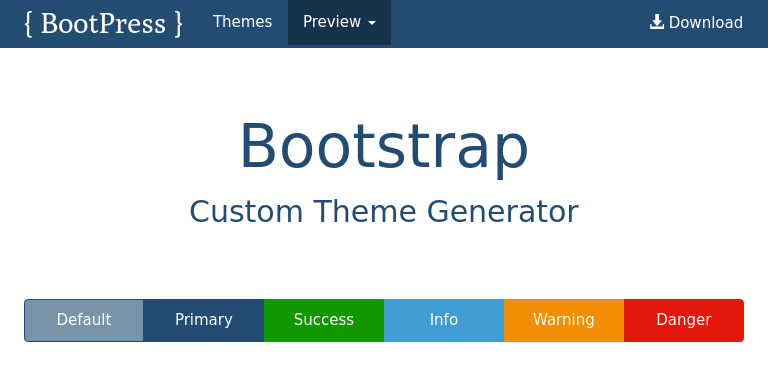Image resolution: width=768 pixels, height=384 pixels.
Task: Select the Primary button
Action: (204, 320)
